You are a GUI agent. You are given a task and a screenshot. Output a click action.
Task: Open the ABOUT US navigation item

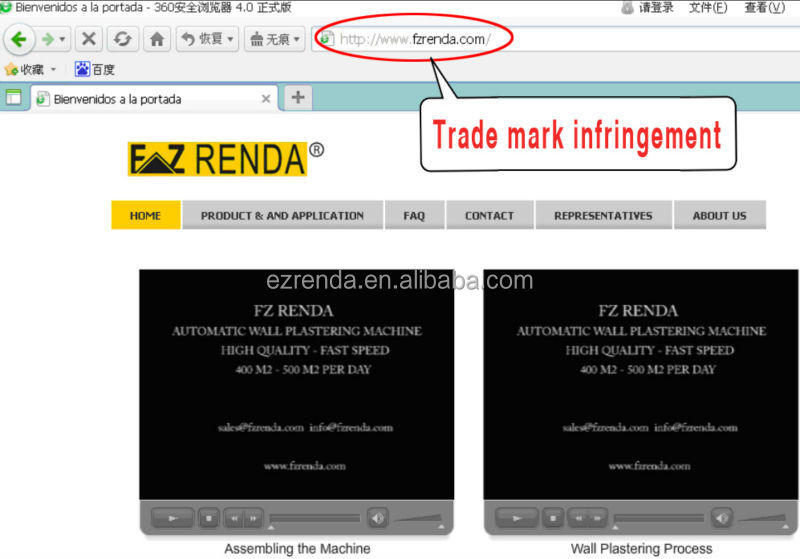pos(720,215)
